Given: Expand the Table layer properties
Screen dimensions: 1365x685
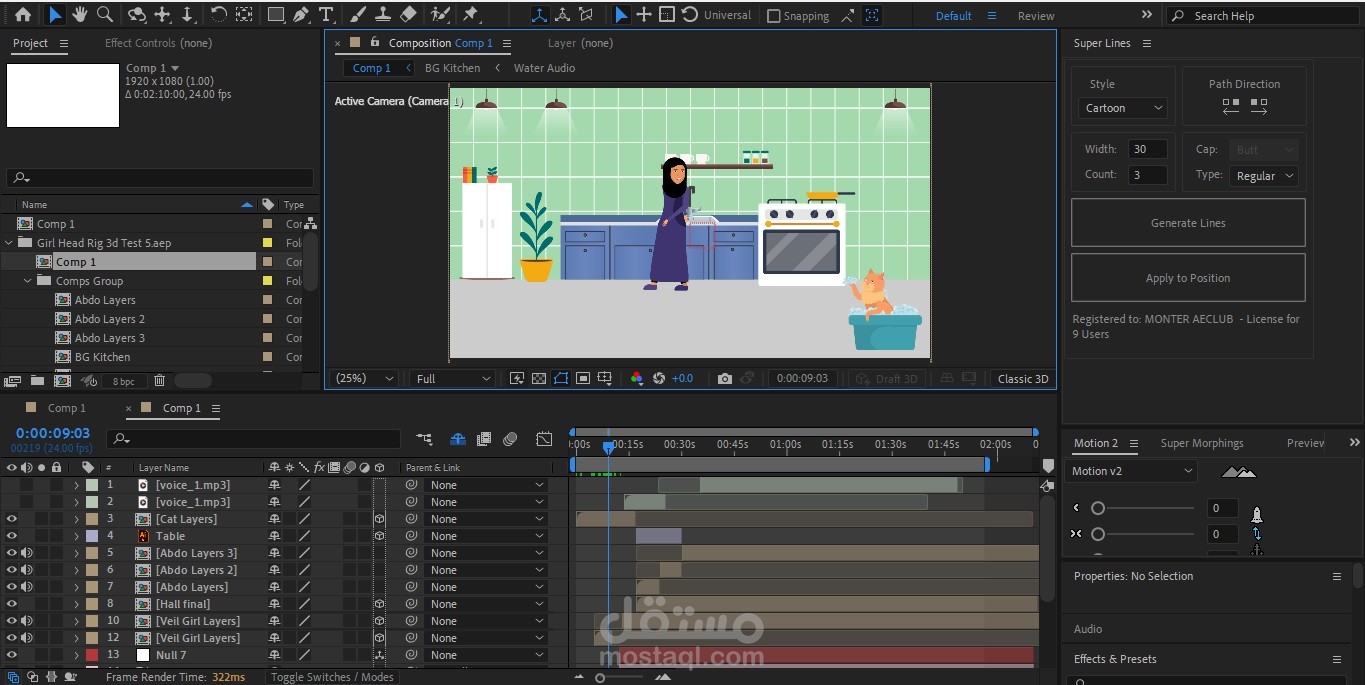Looking at the screenshot, I should 76,536.
